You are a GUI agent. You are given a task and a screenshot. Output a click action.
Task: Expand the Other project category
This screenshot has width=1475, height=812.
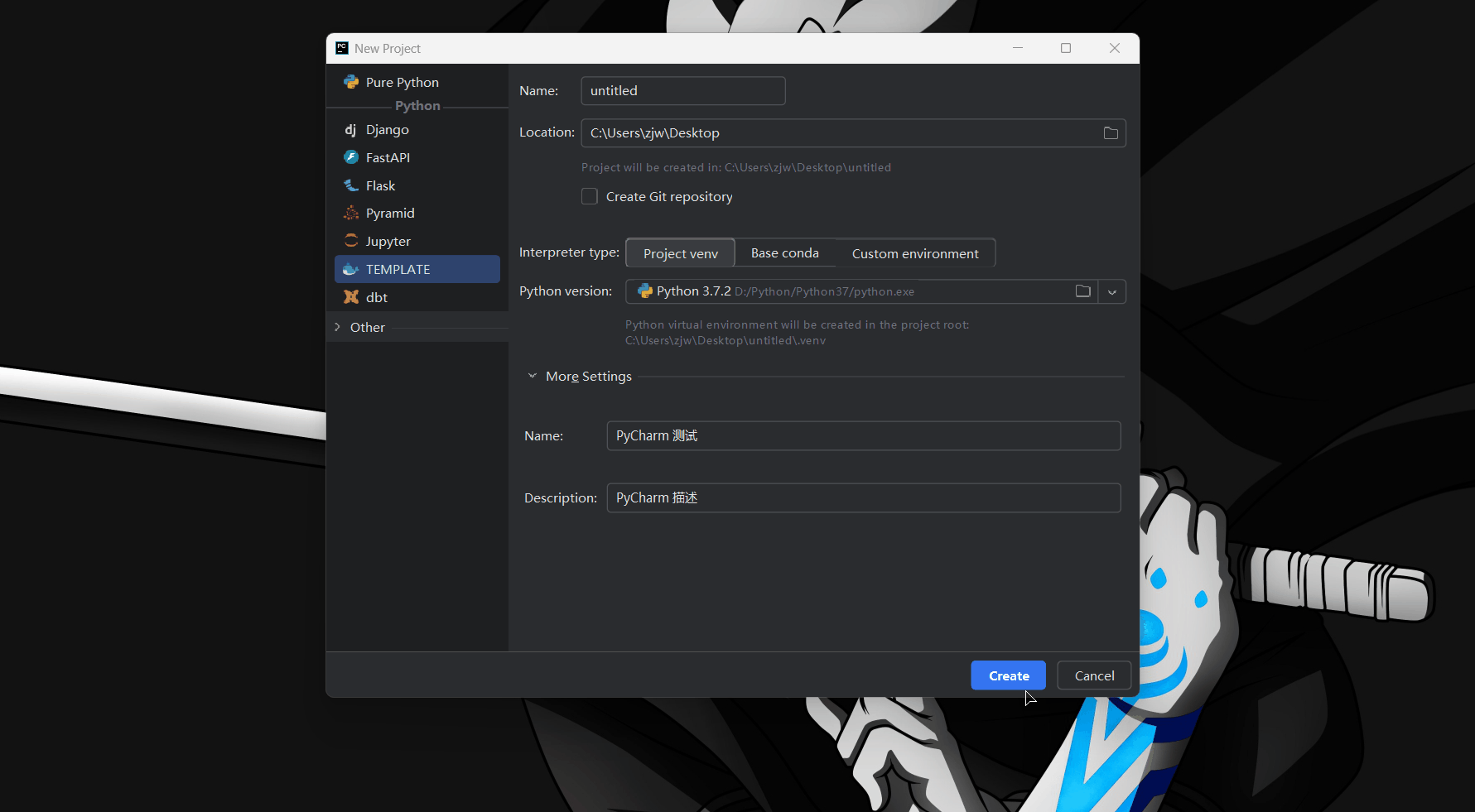point(337,327)
